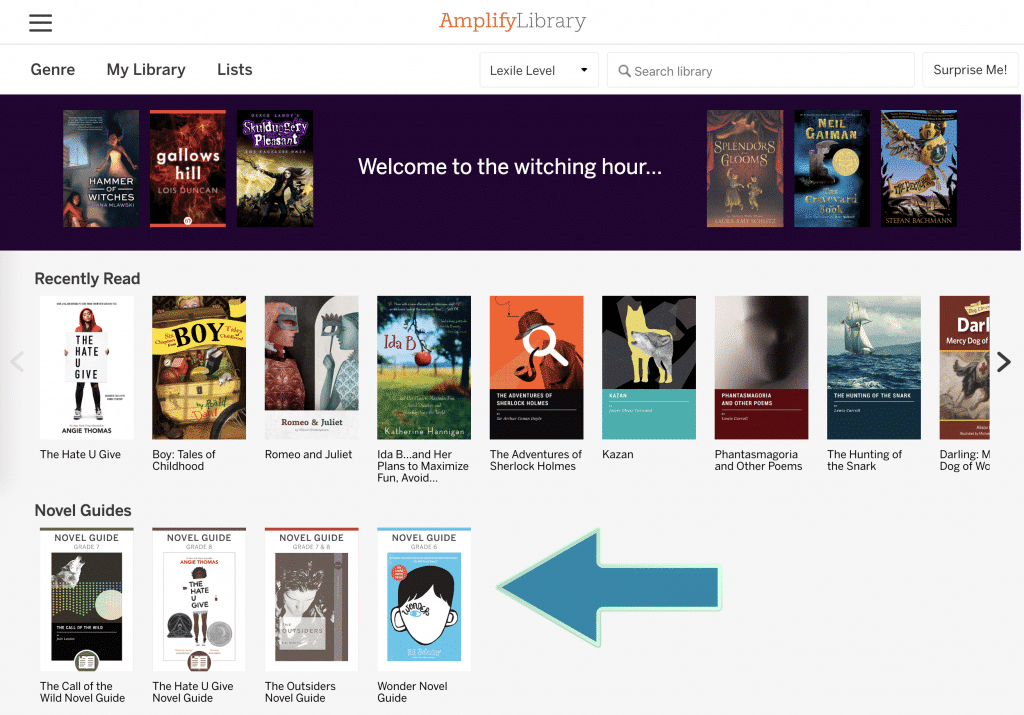Open Call of the Wild Novel Guide cover

(87, 599)
